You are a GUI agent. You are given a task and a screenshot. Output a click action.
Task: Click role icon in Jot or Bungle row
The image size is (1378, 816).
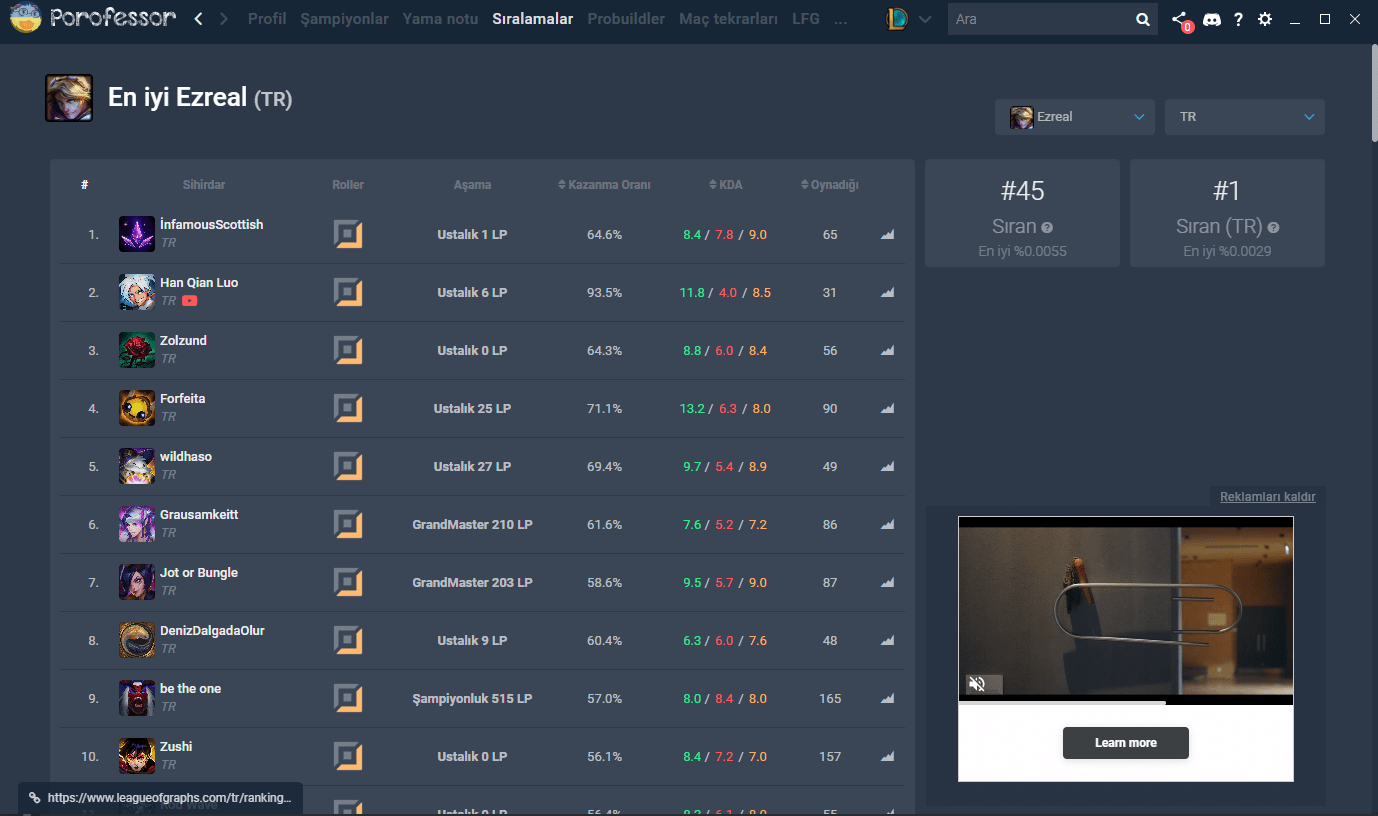(347, 583)
